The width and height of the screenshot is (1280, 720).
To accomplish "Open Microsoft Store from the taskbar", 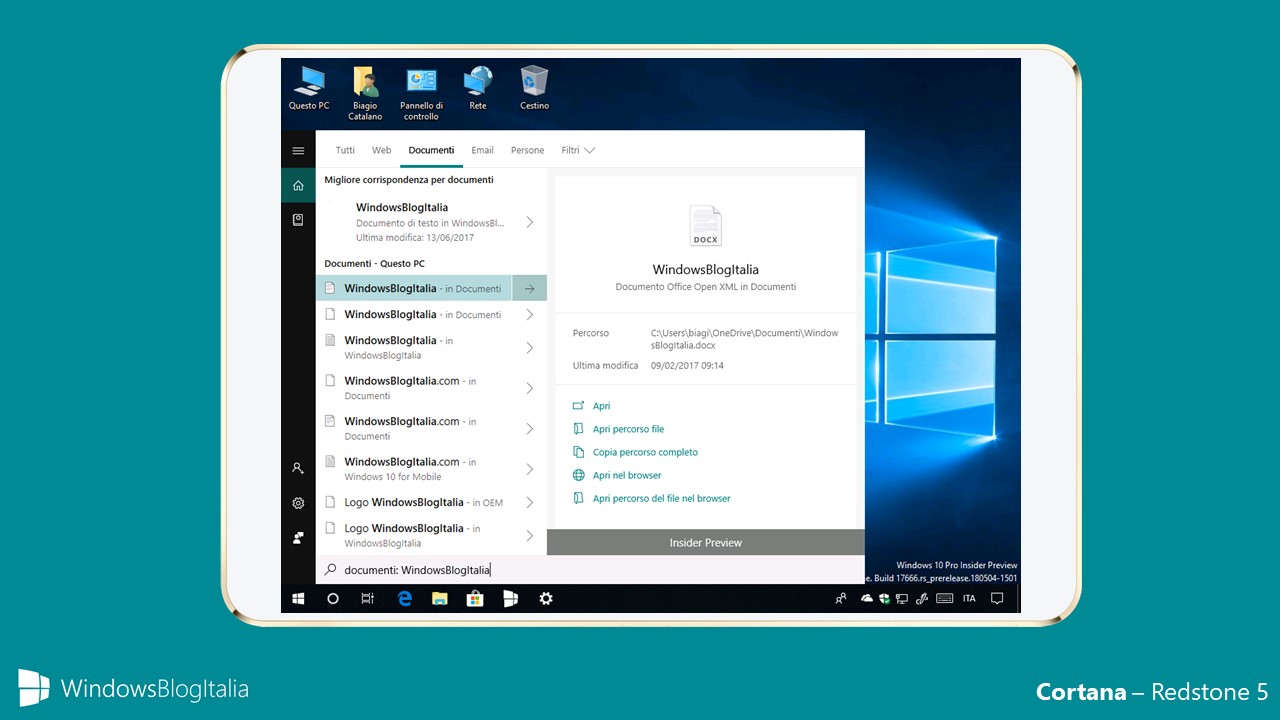I will 475,599.
